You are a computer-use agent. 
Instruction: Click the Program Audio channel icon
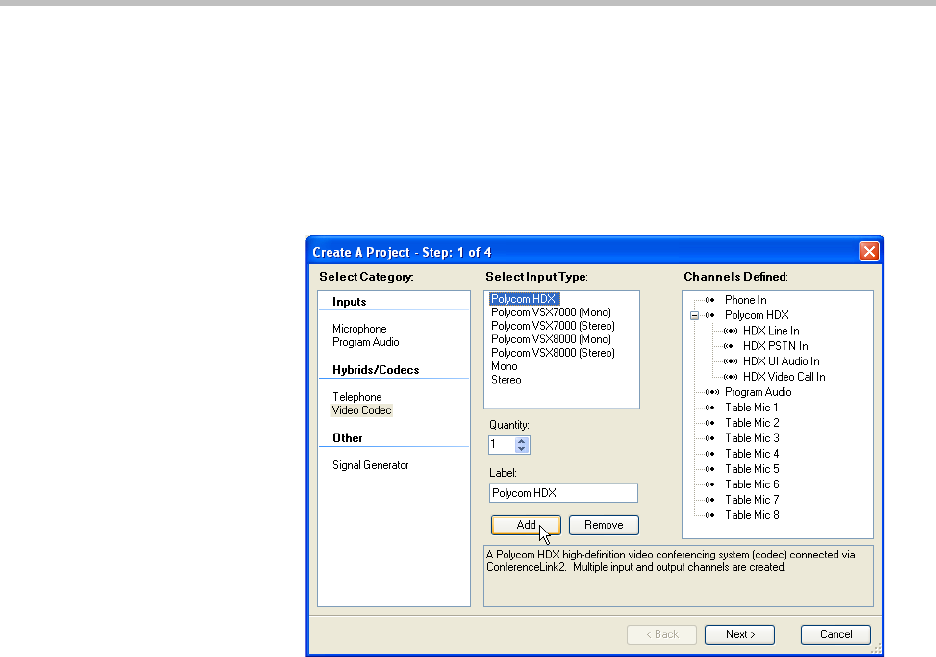pos(711,392)
